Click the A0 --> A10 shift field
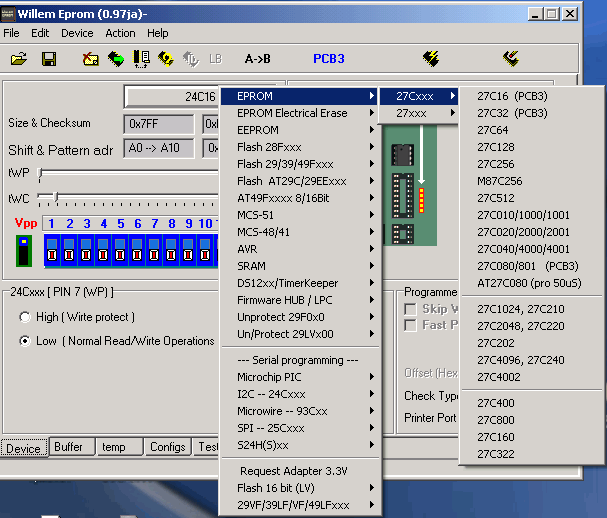Image resolution: width=607 pixels, height=518 pixels. (159, 148)
